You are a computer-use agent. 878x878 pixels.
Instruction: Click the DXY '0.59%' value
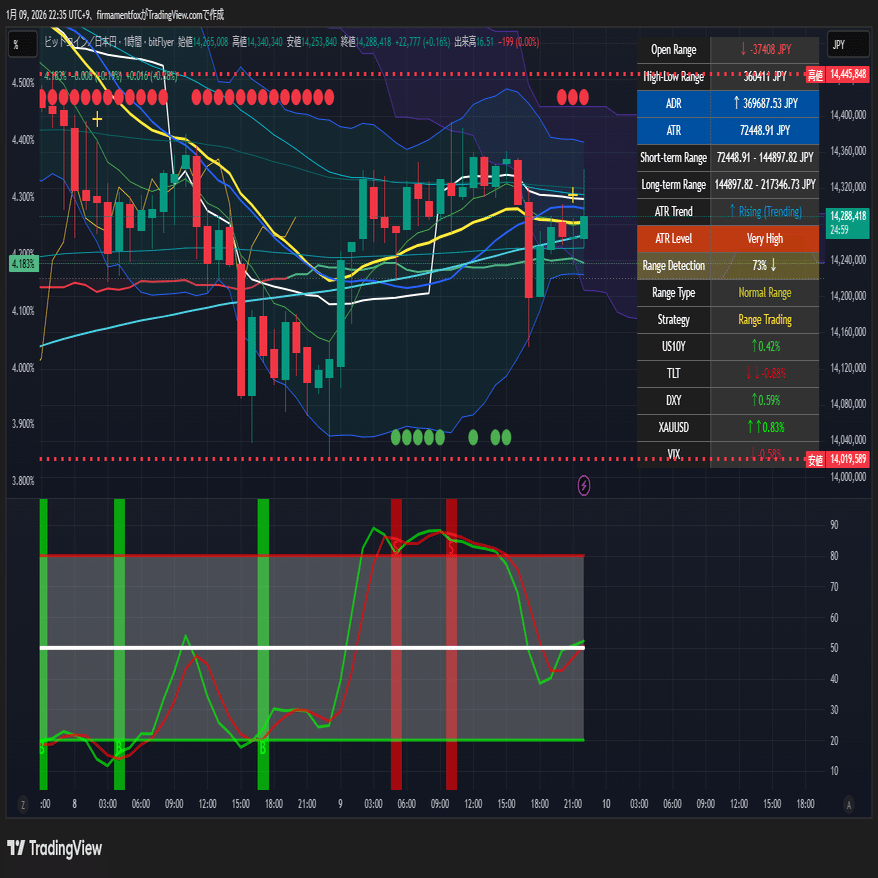pos(765,400)
